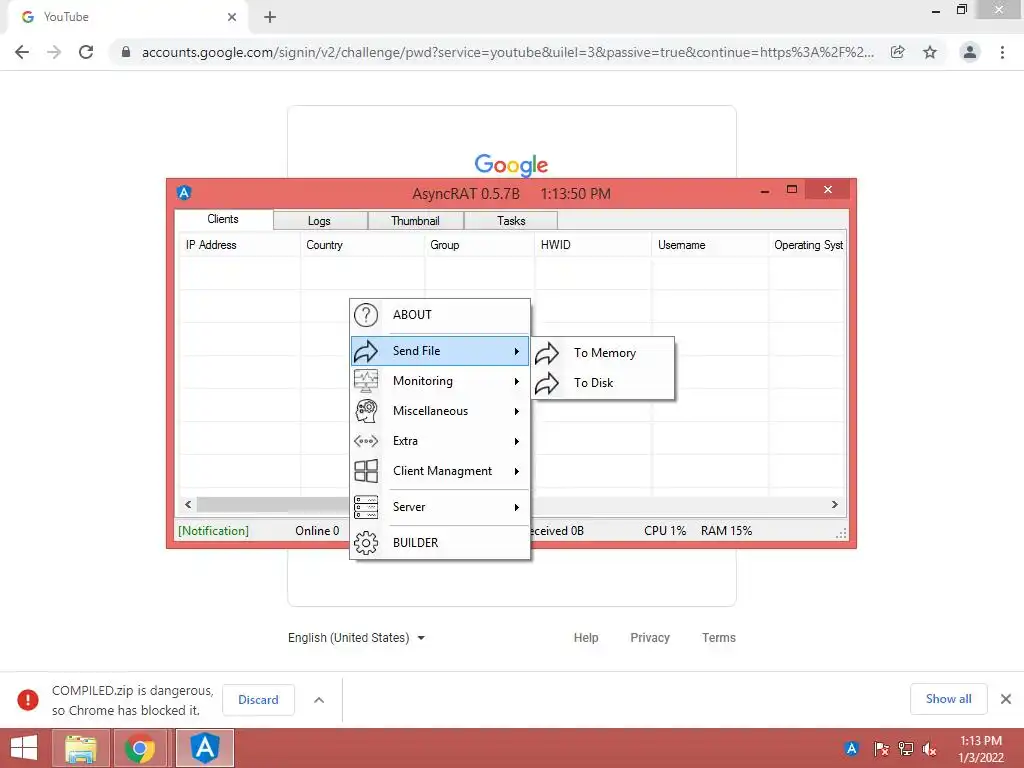The width and height of the screenshot is (1024, 768).
Task: Open English (United States) language dropdown
Action: [x=357, y=638]
